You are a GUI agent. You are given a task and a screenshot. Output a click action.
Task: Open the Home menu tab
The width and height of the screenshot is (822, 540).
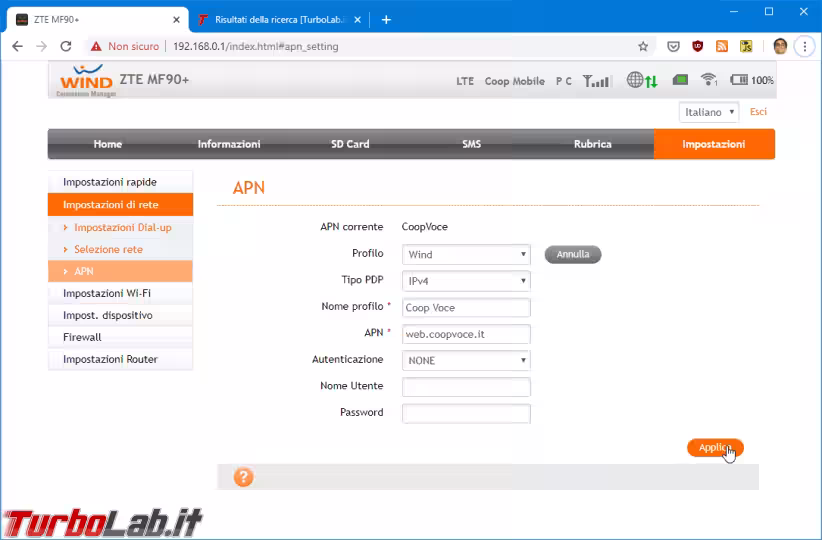(x=107, y=144)
